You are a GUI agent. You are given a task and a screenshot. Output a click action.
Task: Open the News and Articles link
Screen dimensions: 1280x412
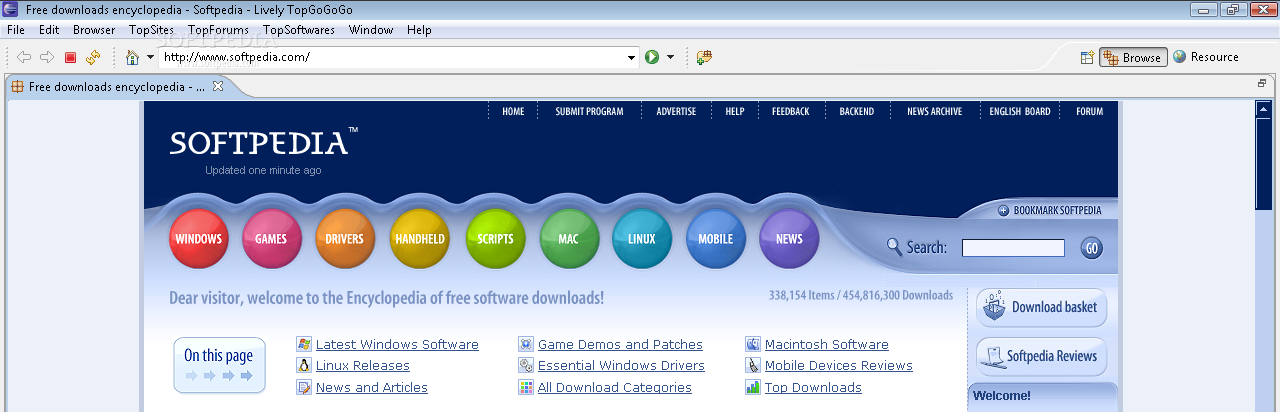point(372,388)
